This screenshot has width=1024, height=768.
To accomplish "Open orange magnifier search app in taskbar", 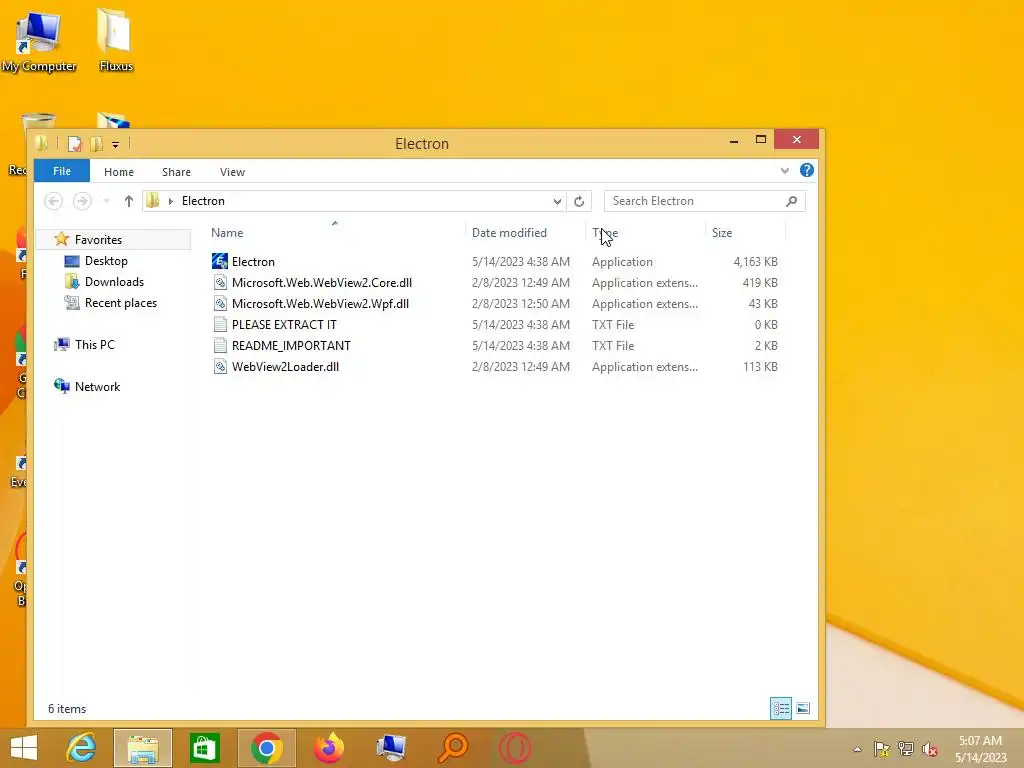I will 453,748.
